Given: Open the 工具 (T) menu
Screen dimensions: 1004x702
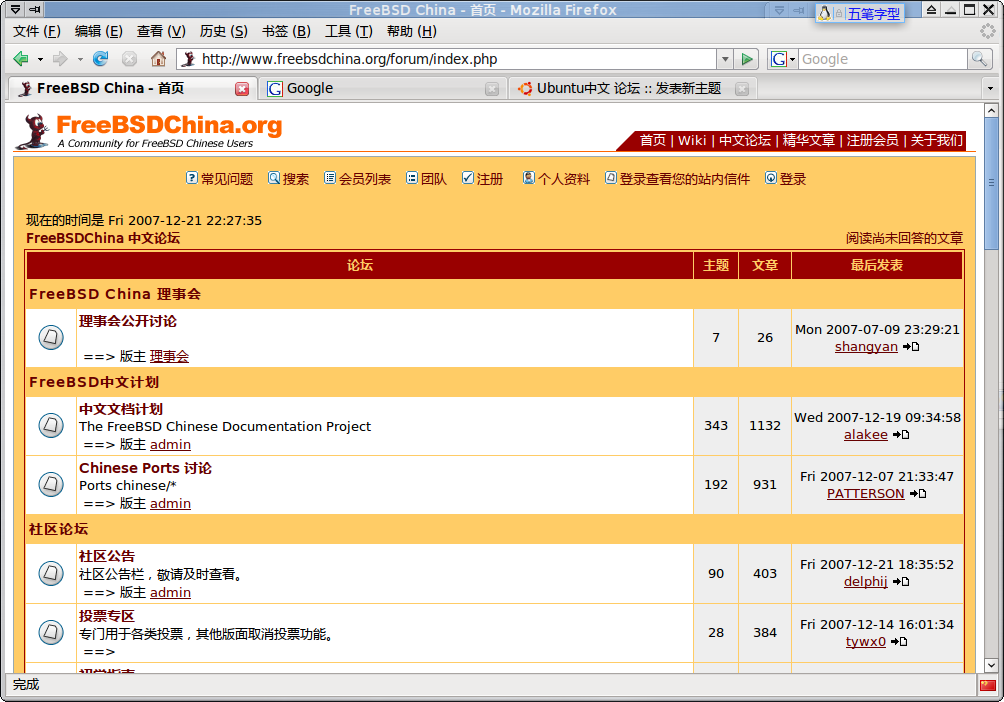Looking at the screenshot, I should click(x=349, y=31).
